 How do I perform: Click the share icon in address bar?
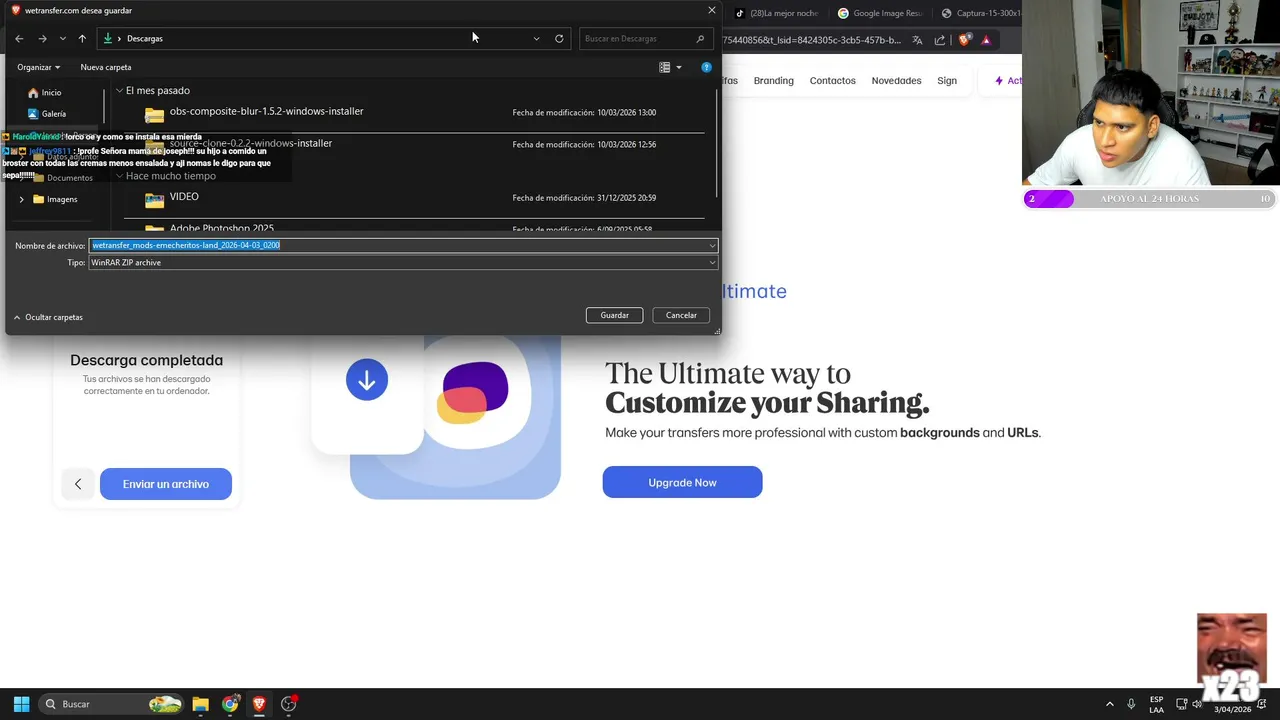(940, 40)
